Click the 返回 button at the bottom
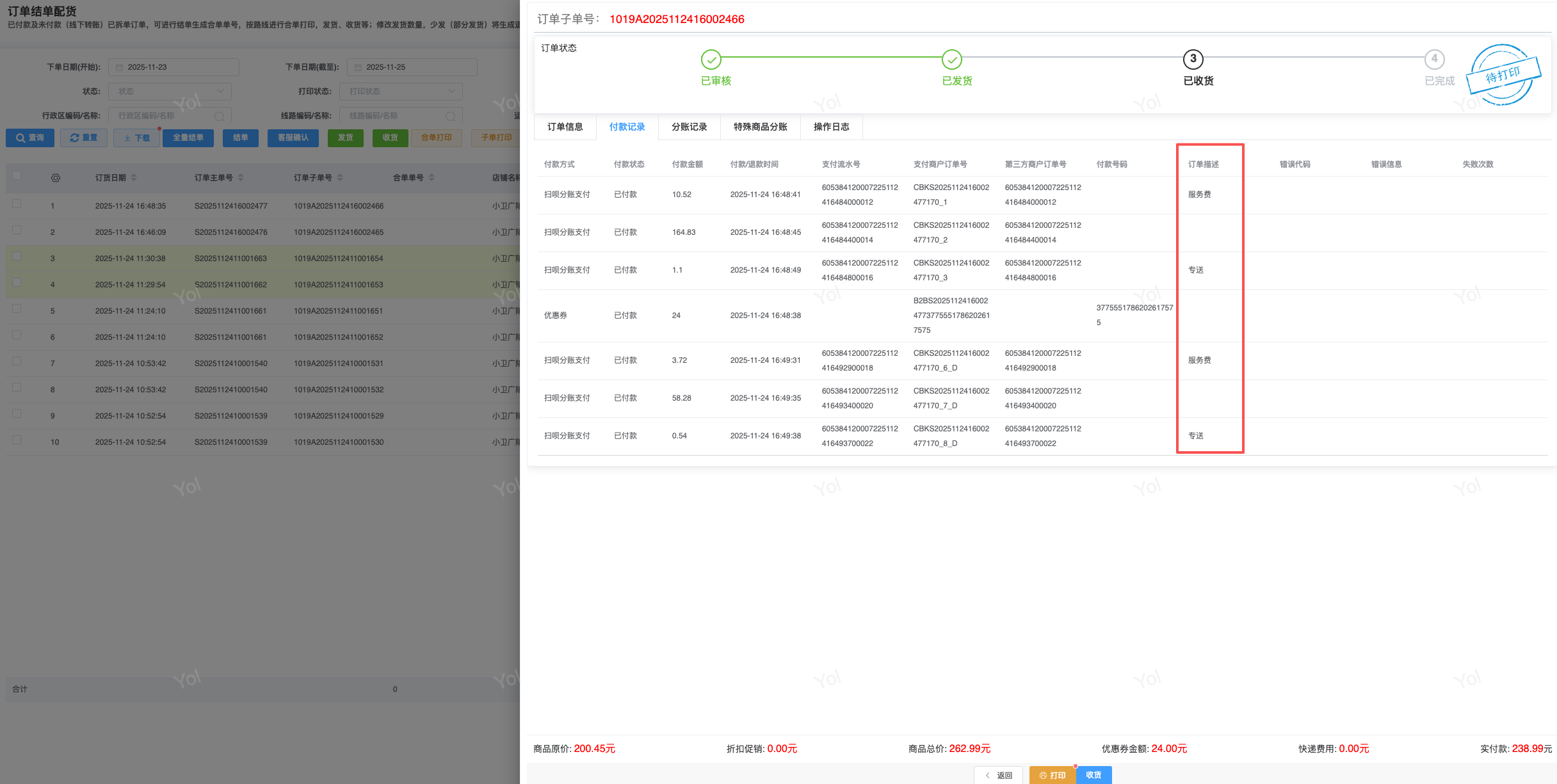The image size is (1557, 784). 998,775
